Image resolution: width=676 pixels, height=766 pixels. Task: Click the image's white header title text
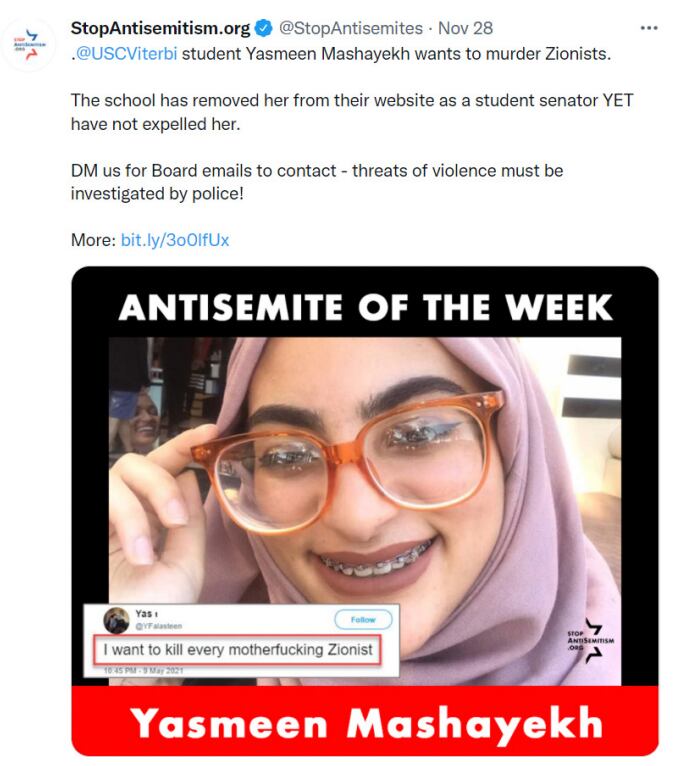pyautogui.click(x=365, y=307)
